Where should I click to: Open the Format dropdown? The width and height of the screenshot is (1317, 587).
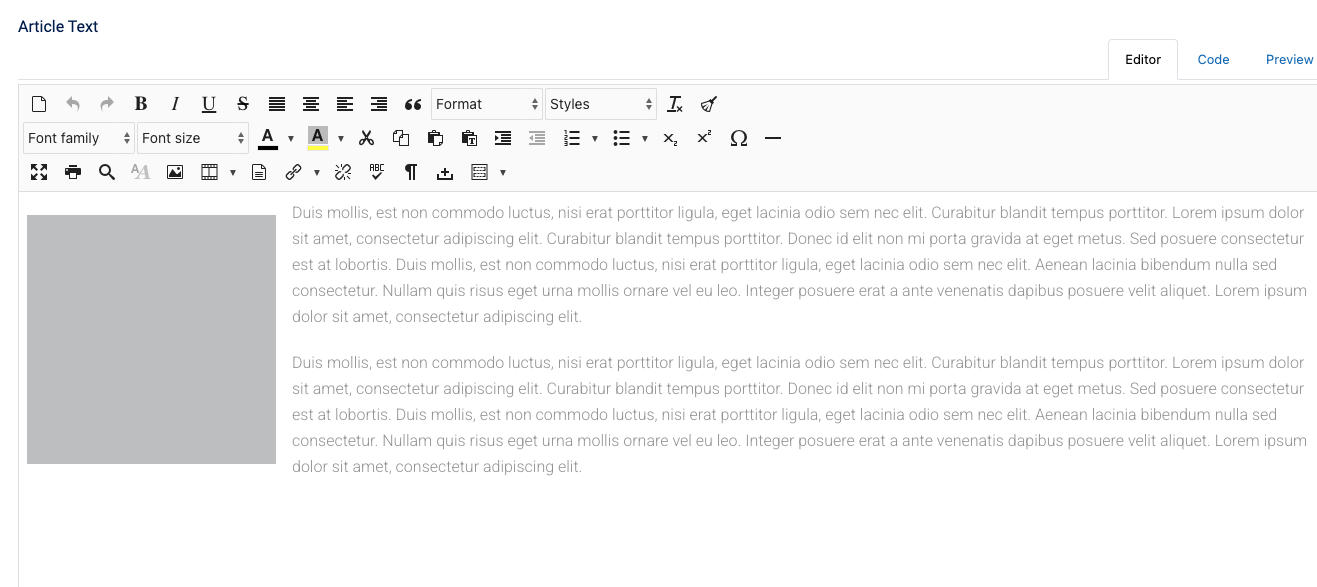(x=487, y=104)
